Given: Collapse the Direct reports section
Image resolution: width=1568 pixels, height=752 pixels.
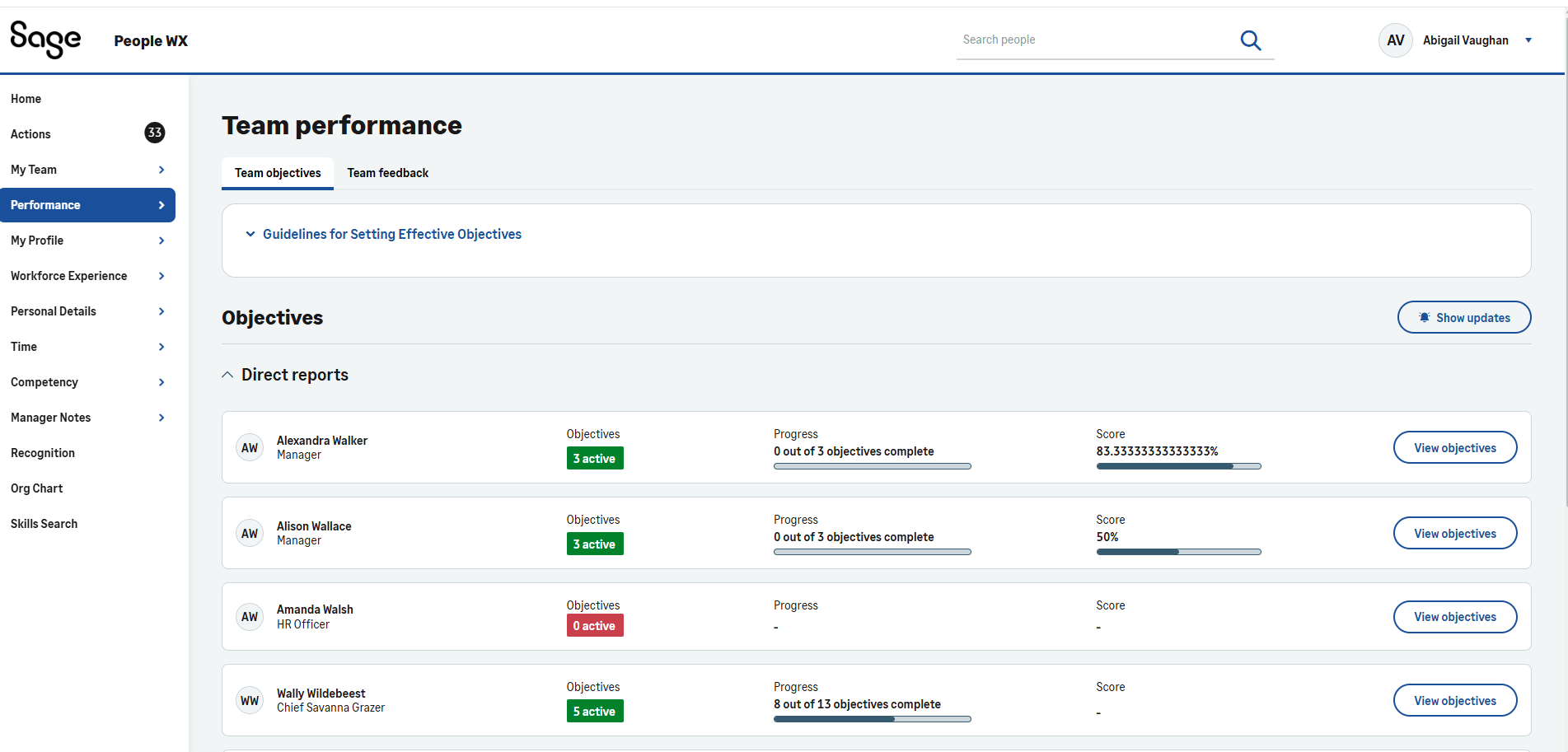Looking at the screenshot, I should tap(228, 375).
